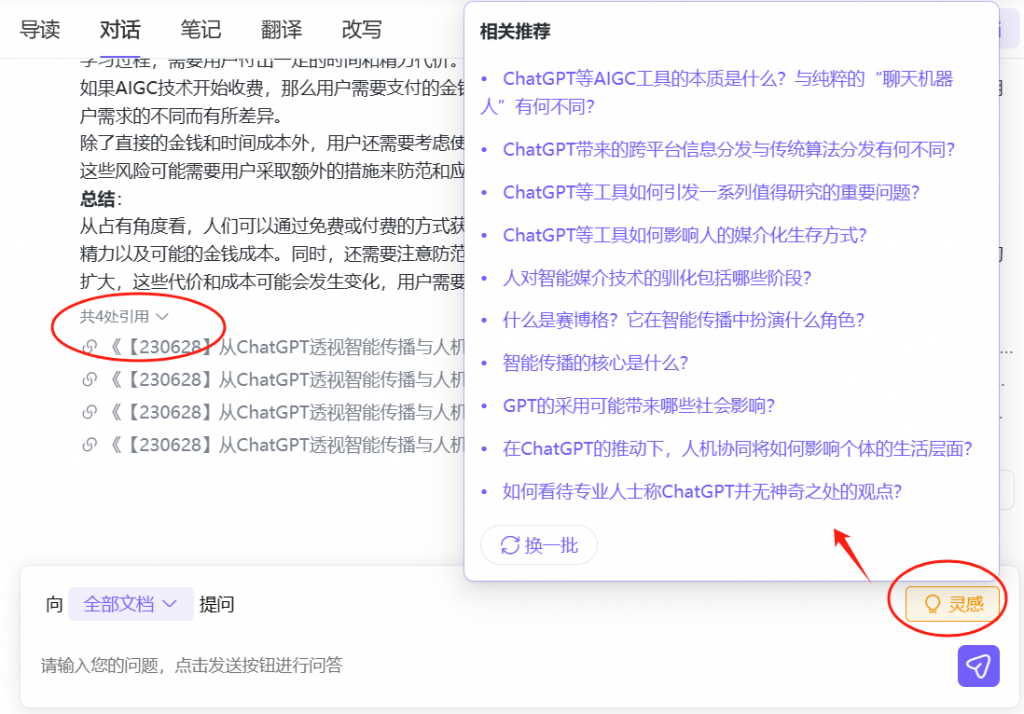Open the 改写 tab
1024x714 pixels.
pos(362,29)
